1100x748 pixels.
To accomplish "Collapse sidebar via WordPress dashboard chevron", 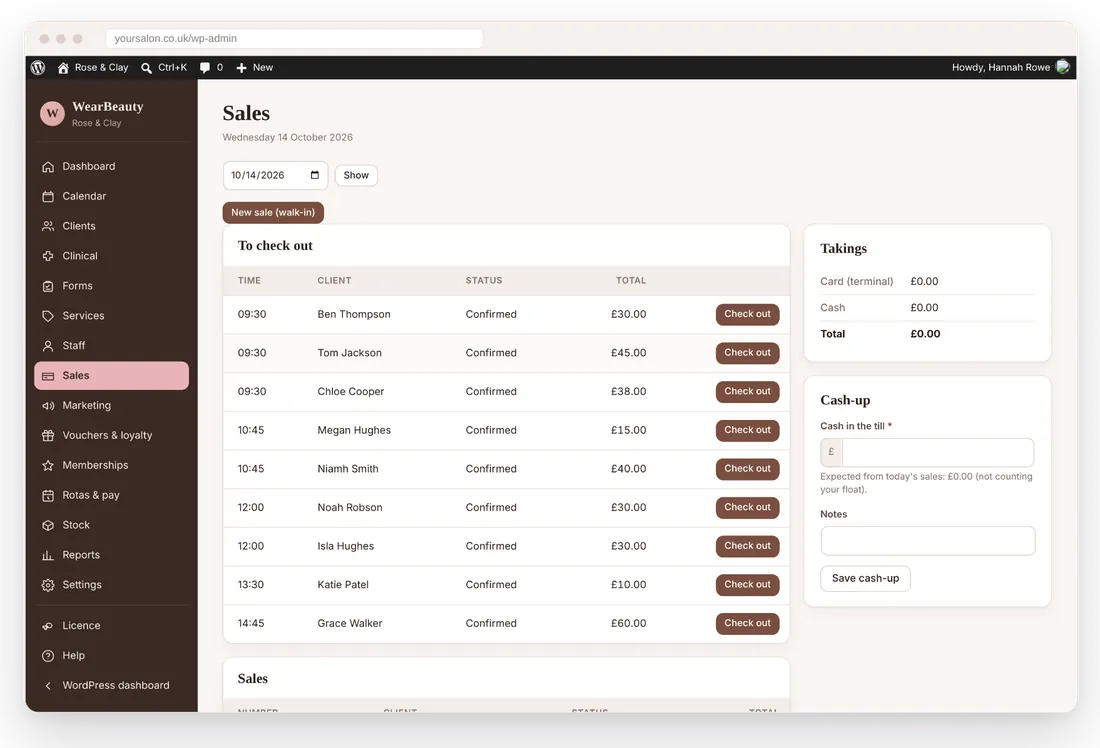I will pyautogui.click(x=48, y=686).
